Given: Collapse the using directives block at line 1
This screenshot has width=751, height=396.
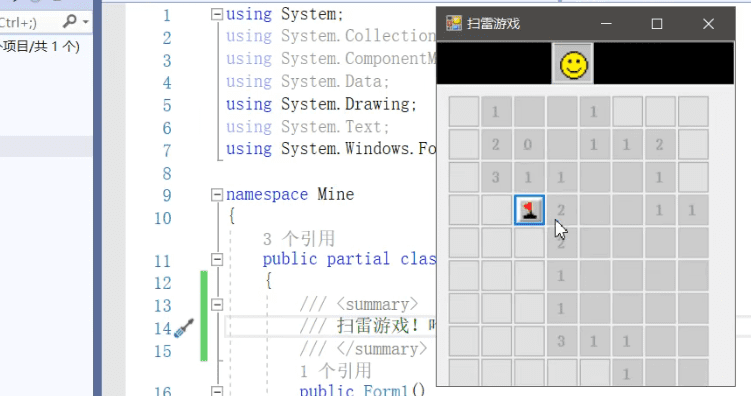Looking at the screenshot, I should click(217, 14).
